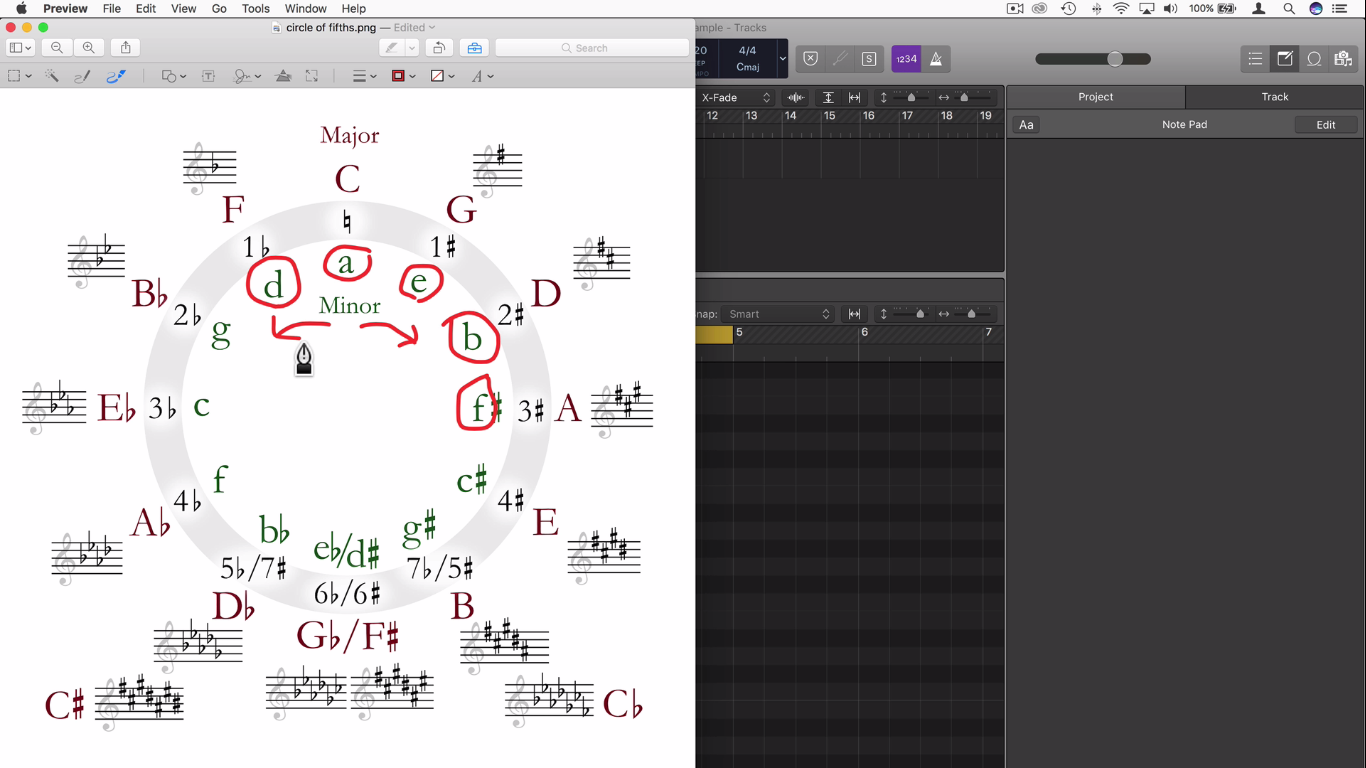Open the Fill Color swatch
Image resolution: width=1366 pixels, height=768 pixels.
(442, 76)
